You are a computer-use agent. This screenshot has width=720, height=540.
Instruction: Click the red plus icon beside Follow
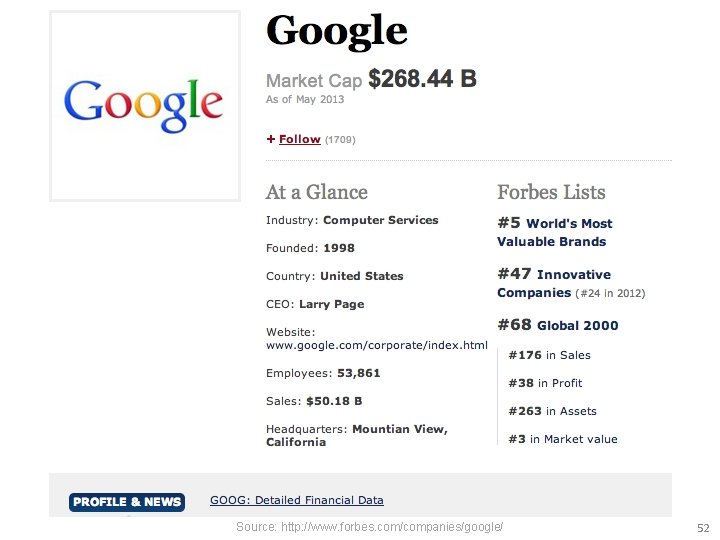tap(270, 140)
